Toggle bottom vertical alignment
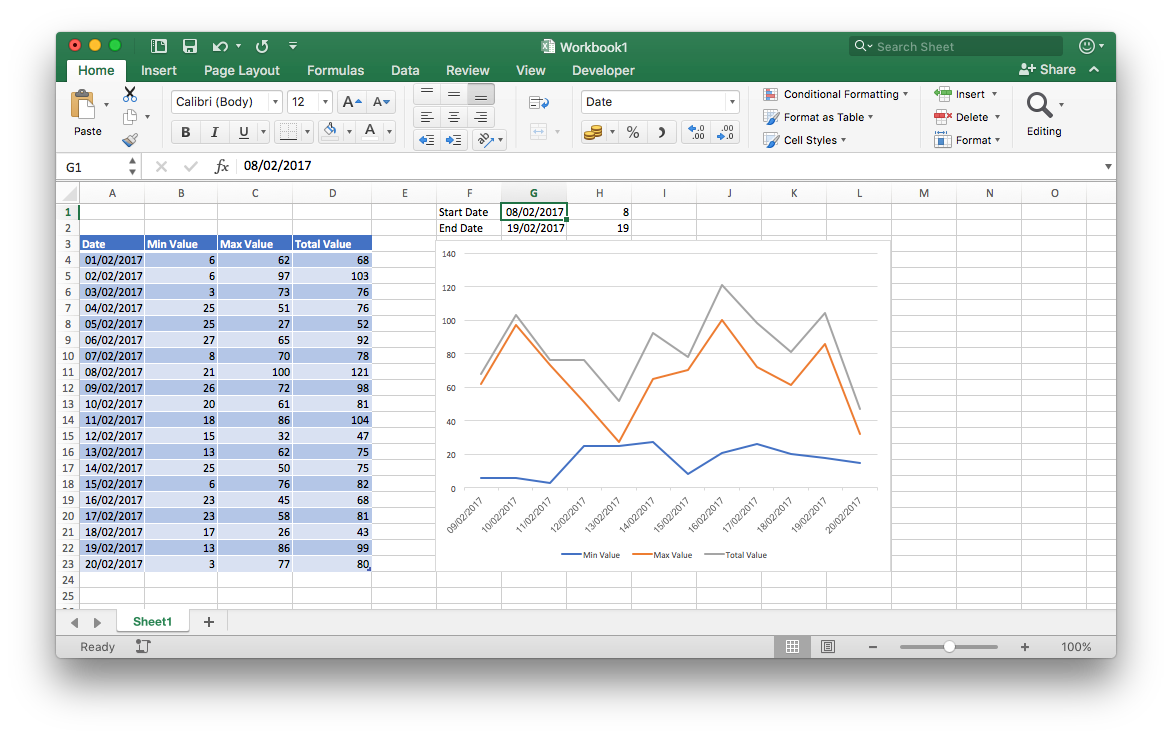1172x738 pixels. coord(481,94)
